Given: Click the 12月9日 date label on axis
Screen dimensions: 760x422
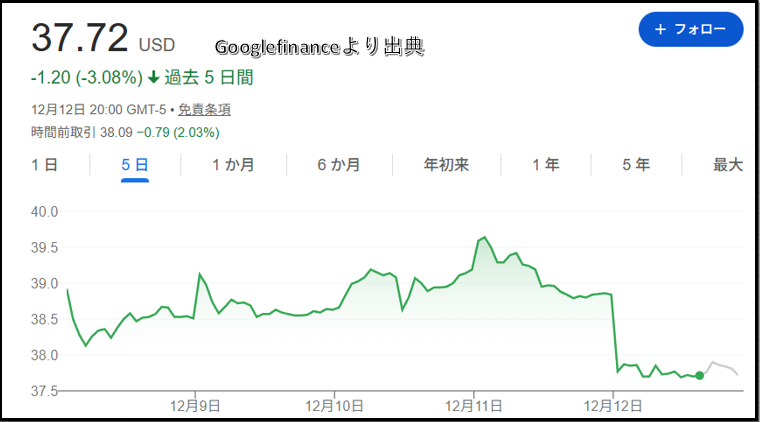Looking at the screenshot, I should (195, 405).
